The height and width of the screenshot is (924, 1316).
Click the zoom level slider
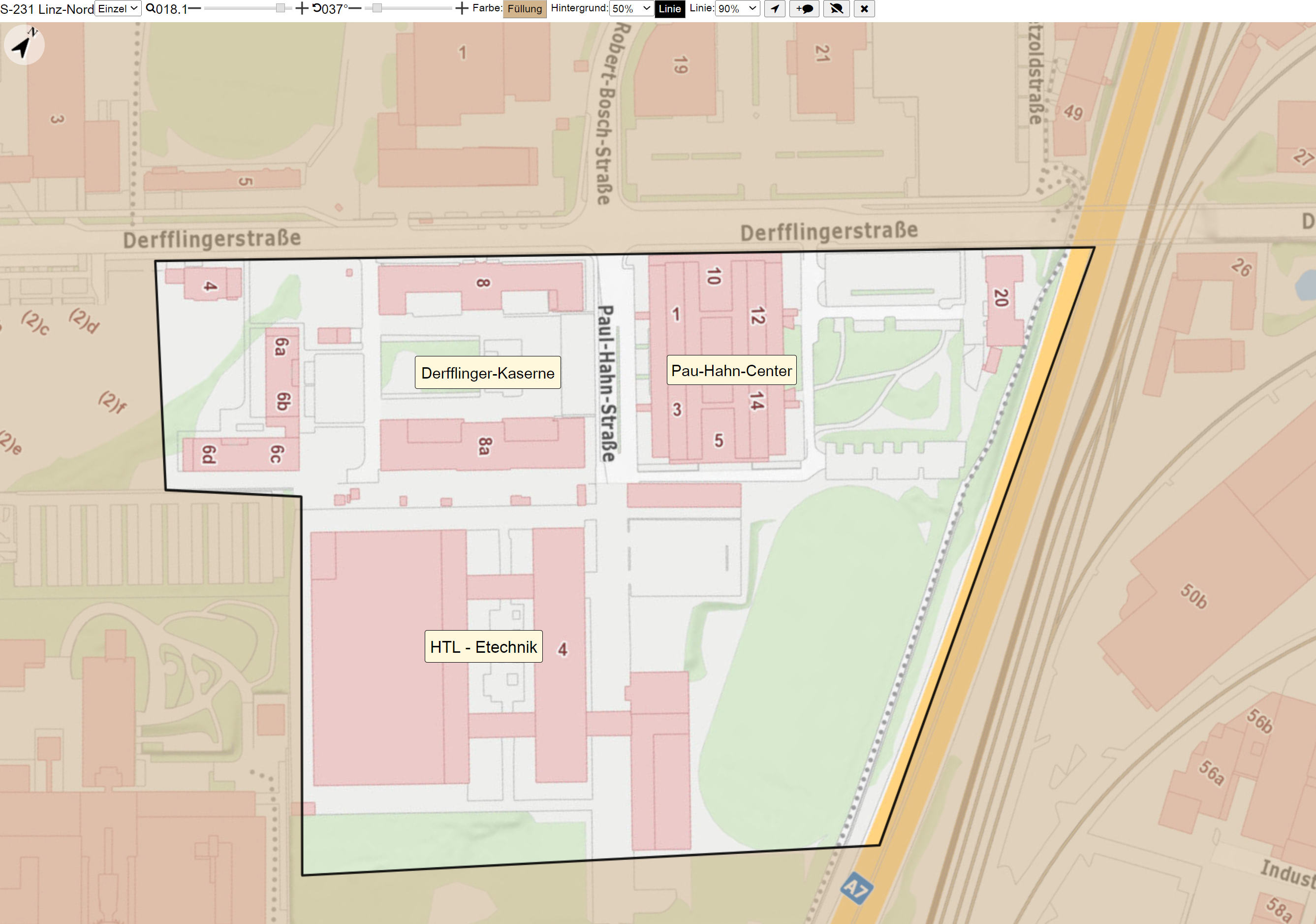point(248,8)
